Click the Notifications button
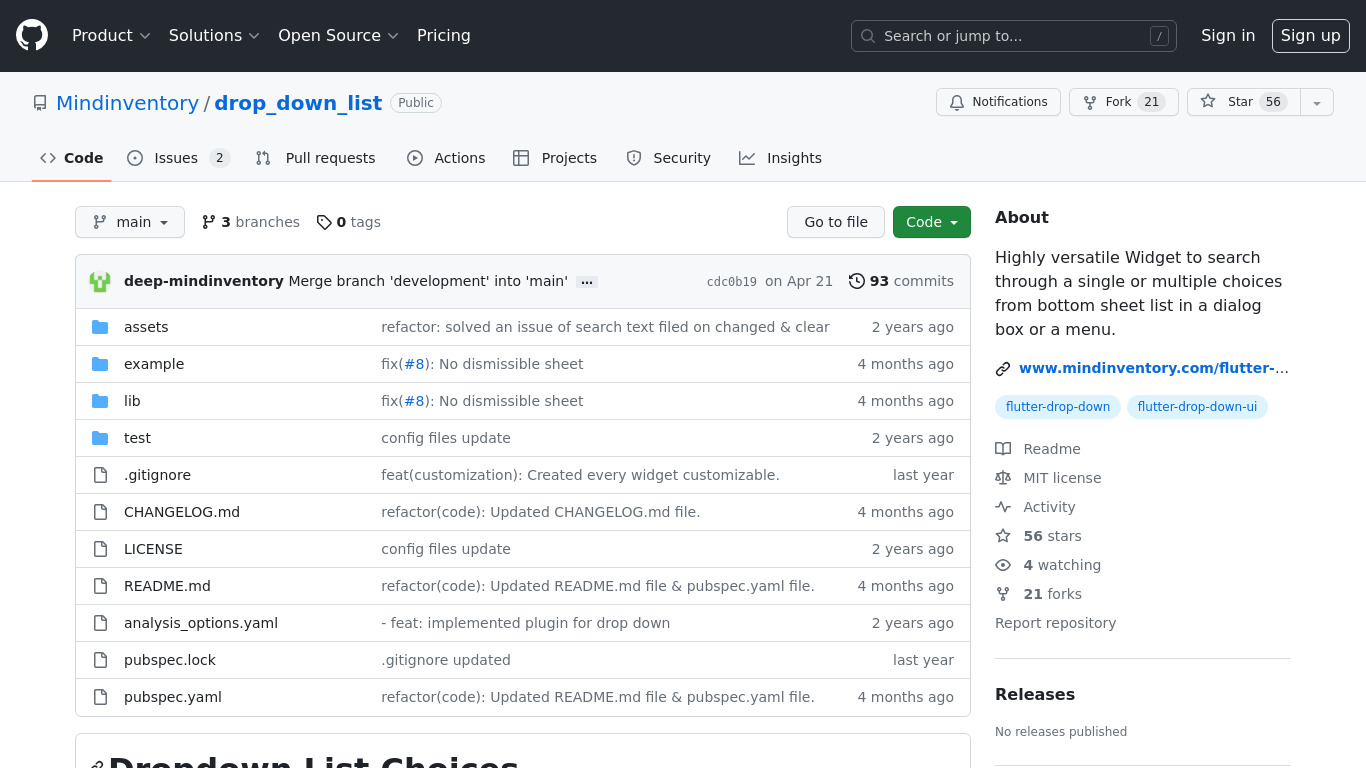The image size is (1366, 768). (x=998, y=102)
